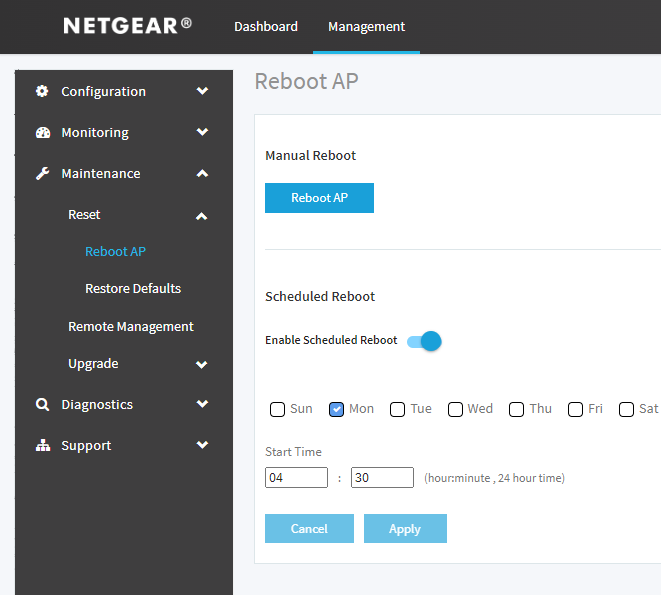This screenshot has width=661, height=595.
Task: Check the Wed checkbox
Action: pyautogui.click(x=455, y=409)
